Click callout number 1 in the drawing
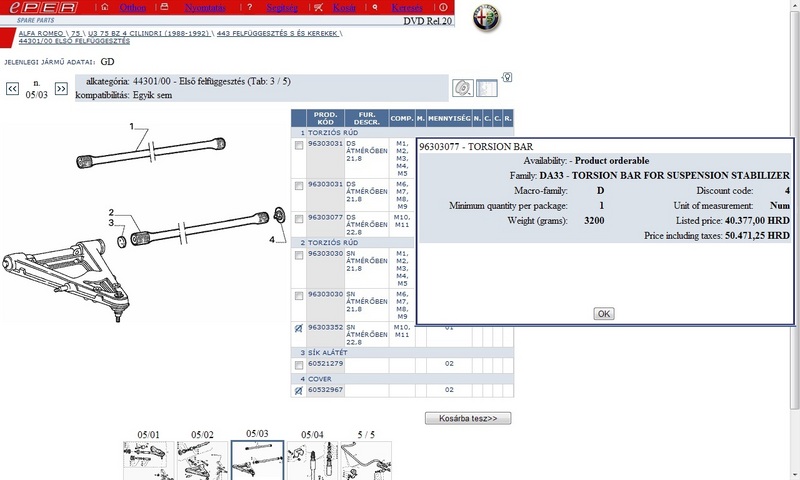This screenshot has height=480, width=800. [131, 126]
